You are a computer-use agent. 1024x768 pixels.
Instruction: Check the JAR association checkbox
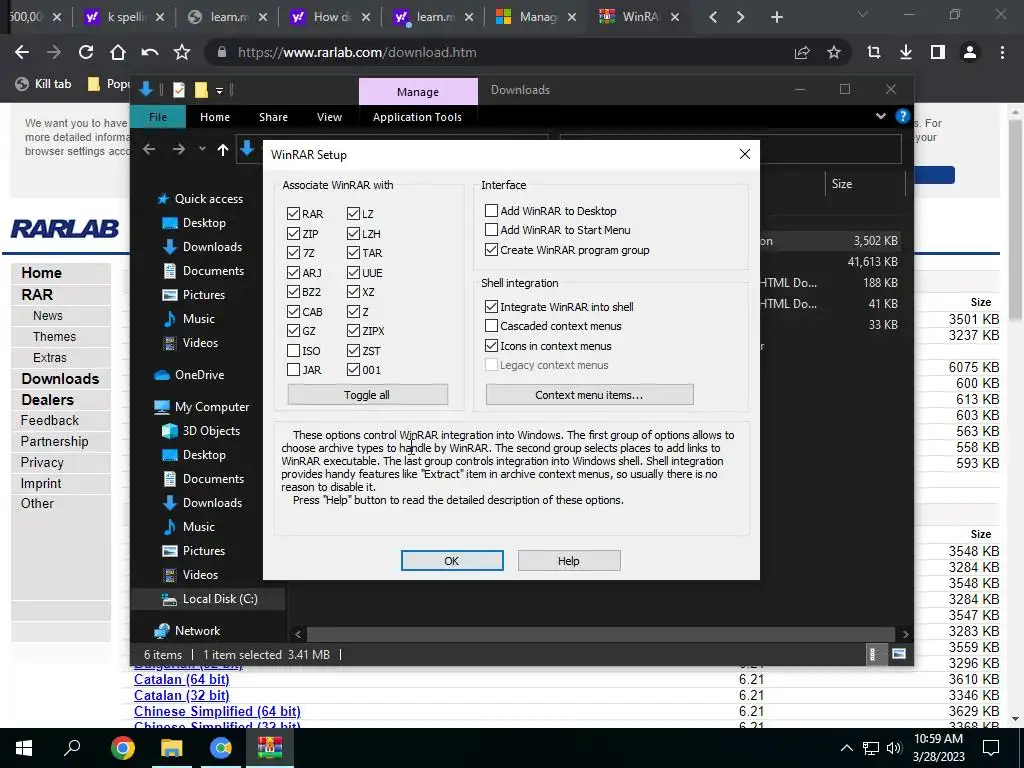[x=293, y=370]
